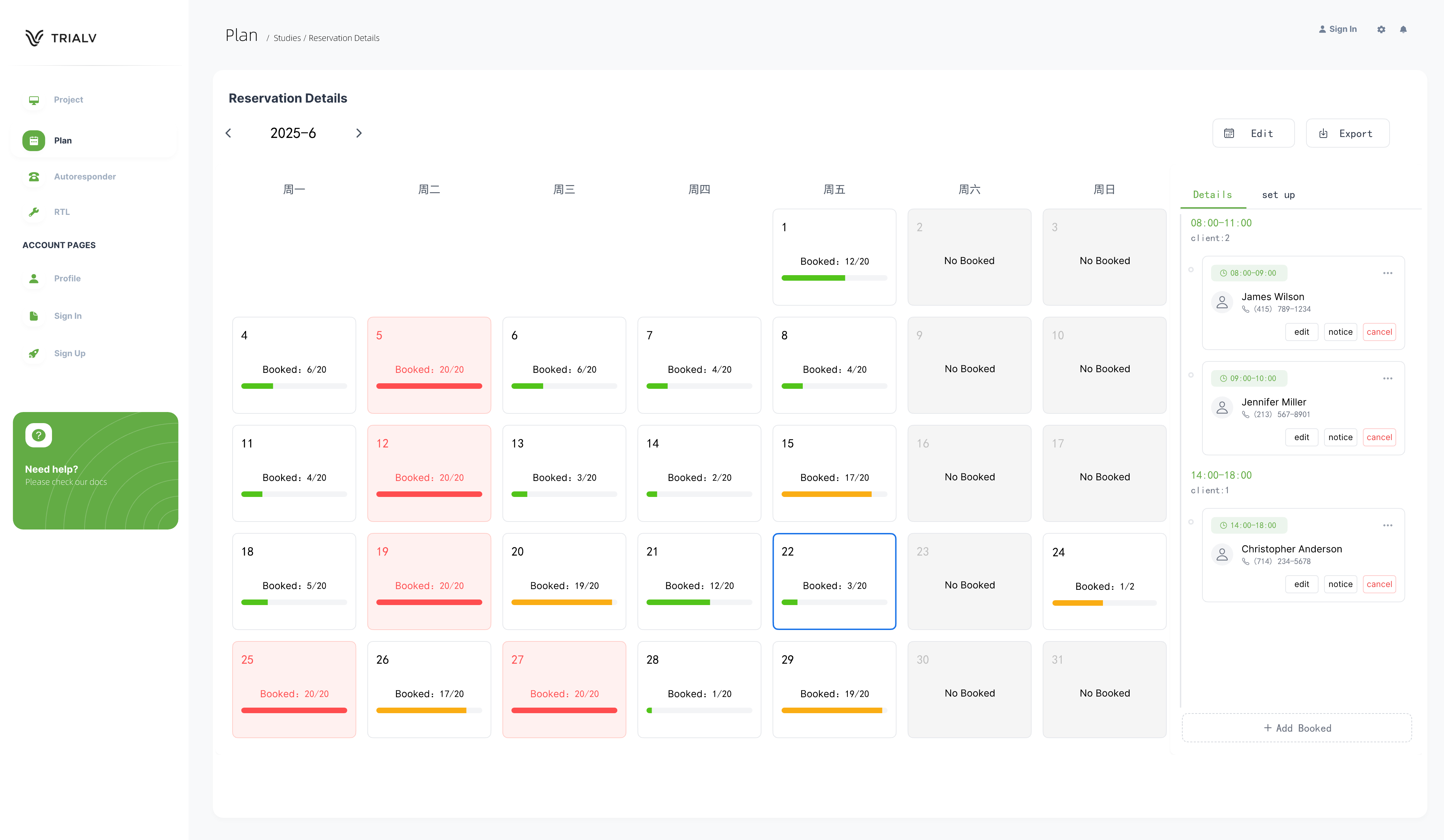Open settings gear icon in header
Viewport: 1444px width, 840px height.
click(x=1381, y=29)
